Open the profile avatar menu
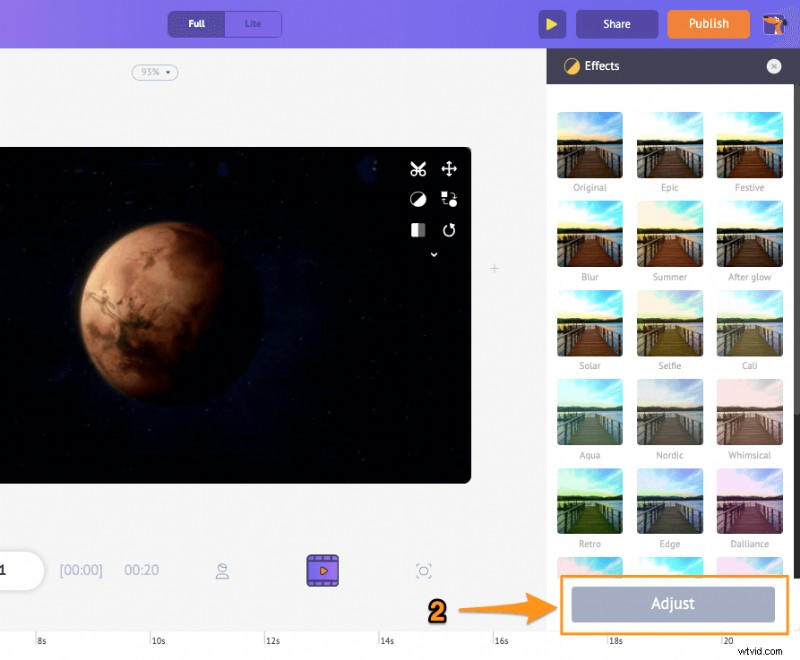 pos(776,24)
